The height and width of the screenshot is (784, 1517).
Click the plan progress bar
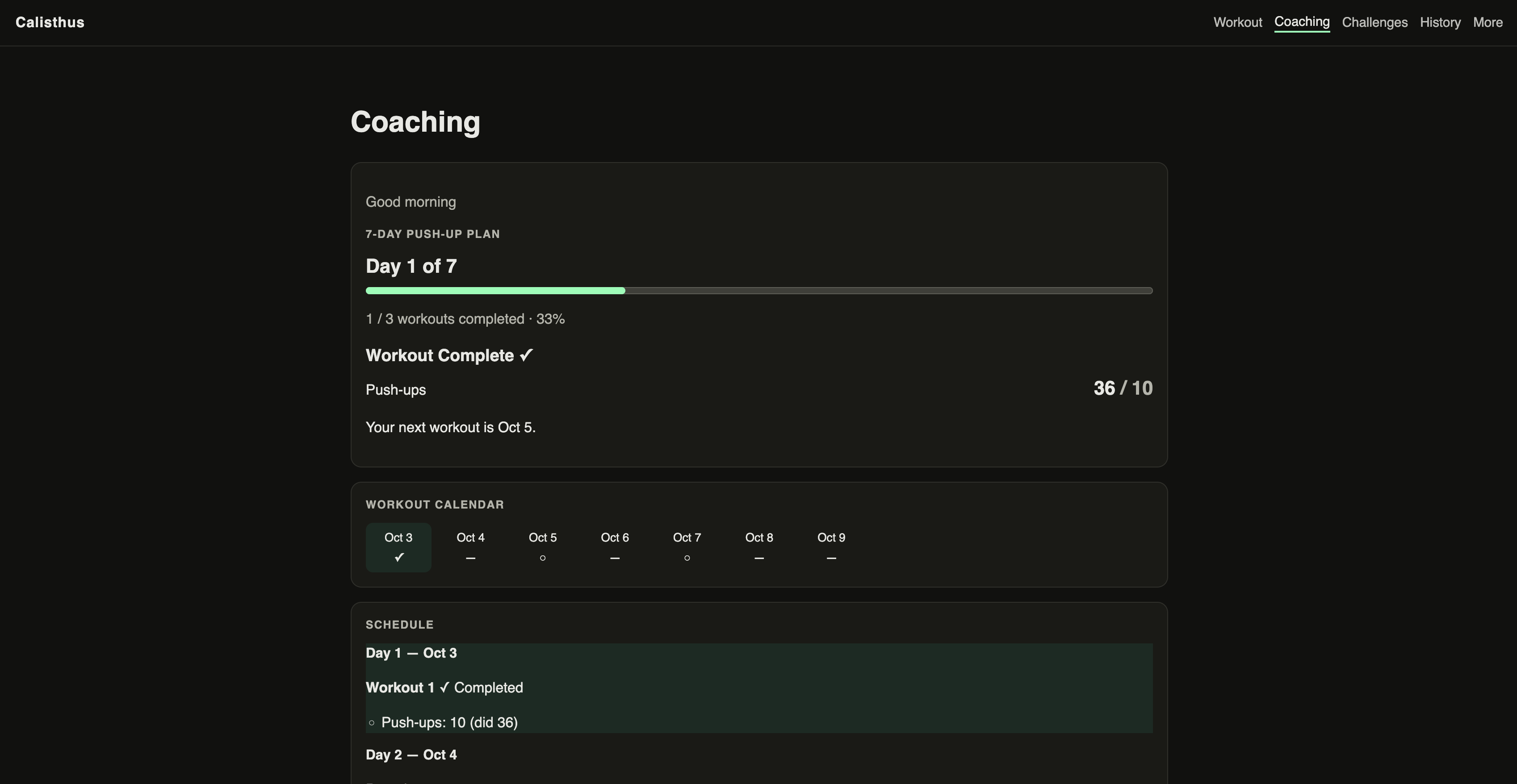point(759,290)
